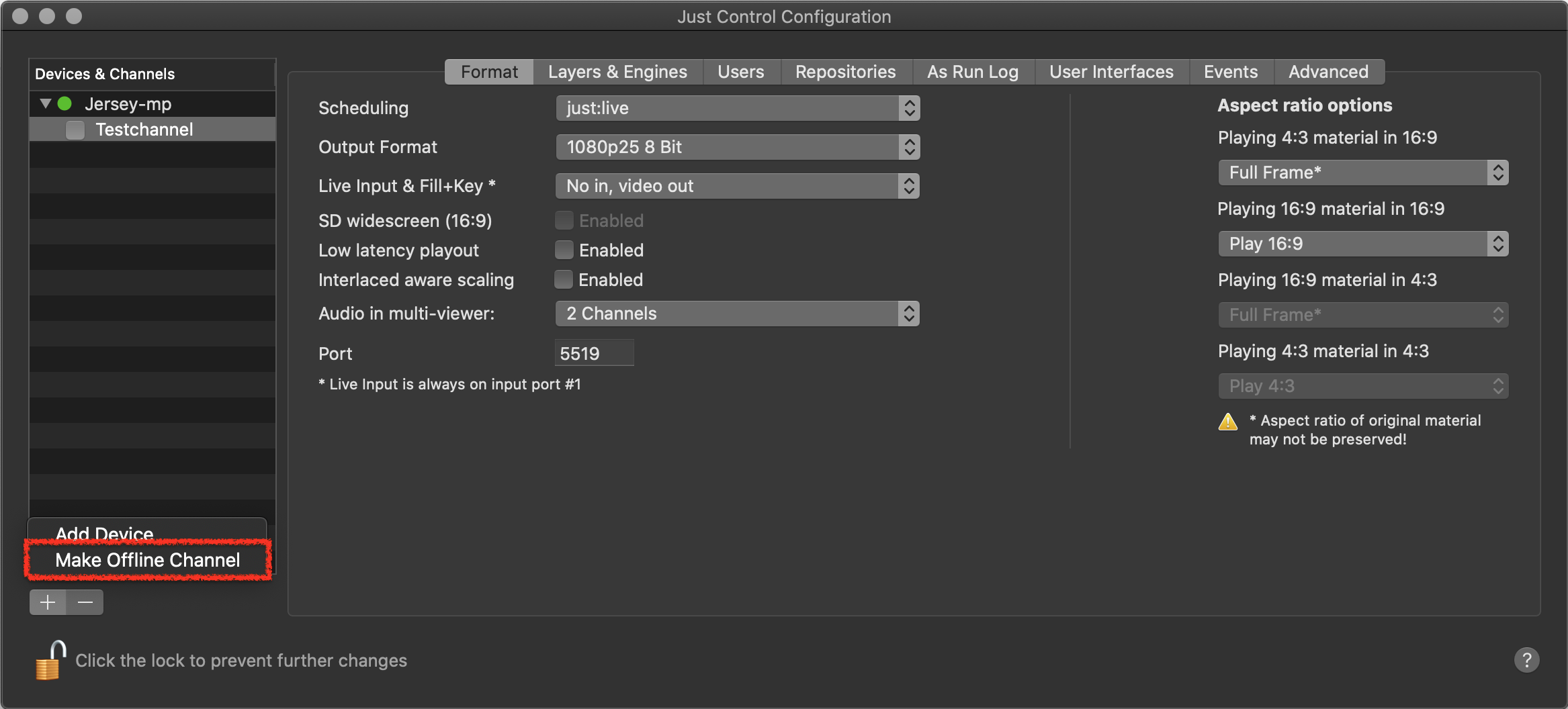Enable Interlaced aware scaling checkbox

point(564,279)
